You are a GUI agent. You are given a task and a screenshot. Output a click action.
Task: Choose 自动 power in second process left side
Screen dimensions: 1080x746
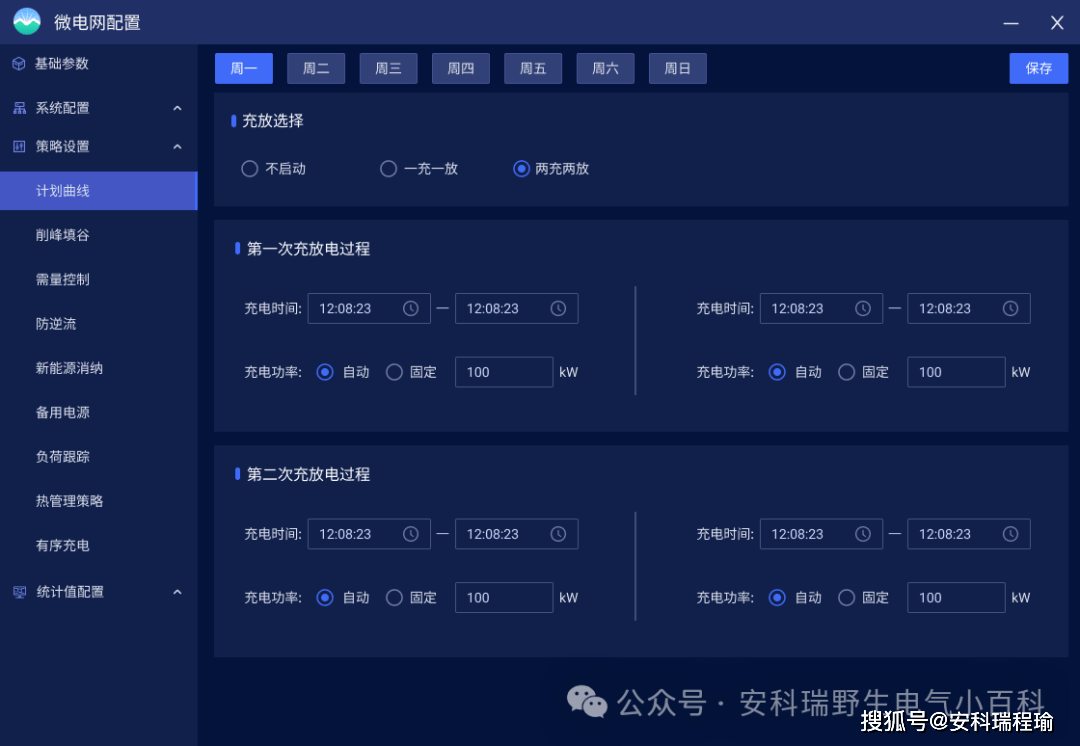(325, 597)
